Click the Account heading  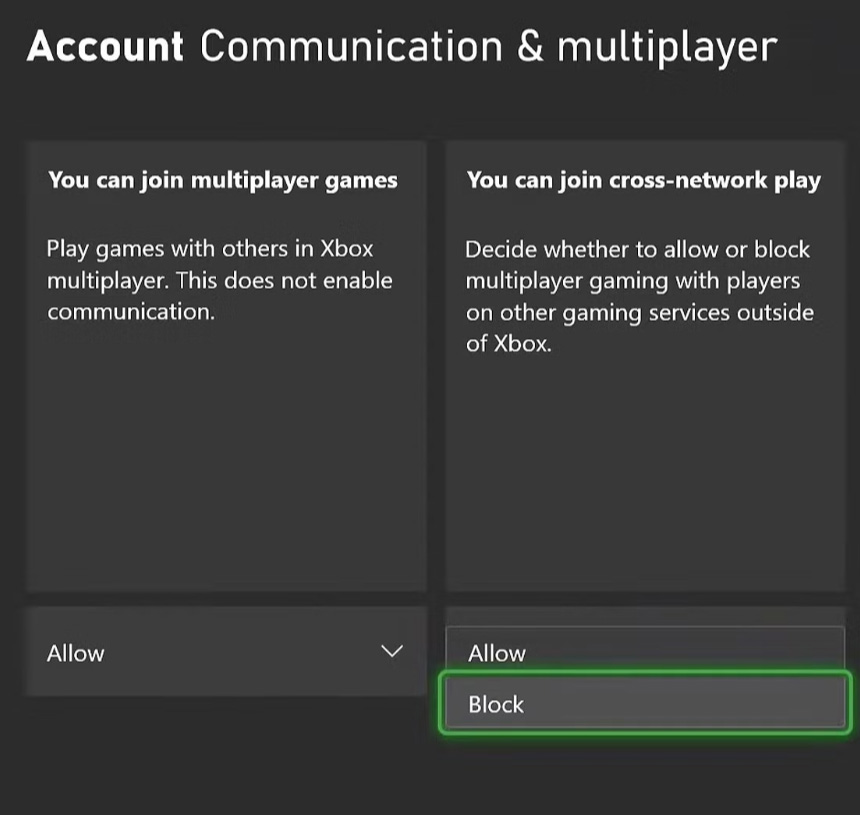[105, 45]
